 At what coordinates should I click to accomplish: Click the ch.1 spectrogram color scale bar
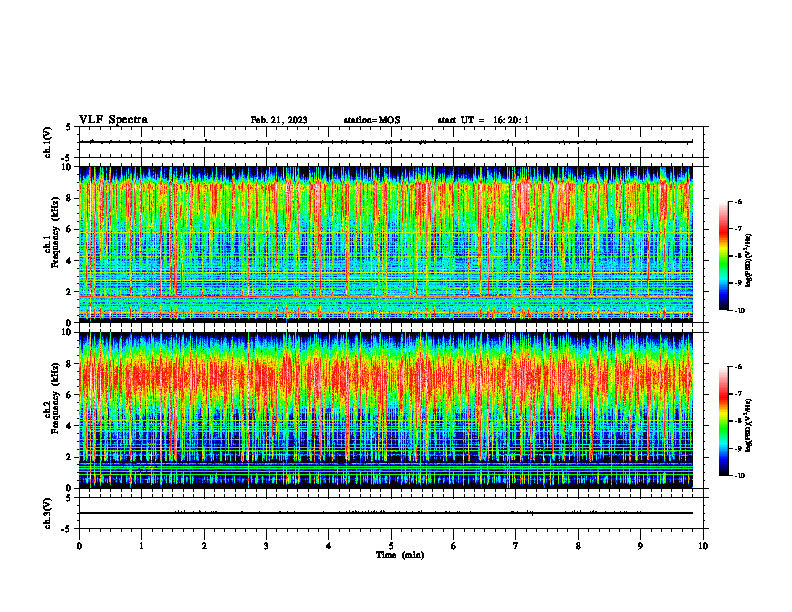(723, 256)
